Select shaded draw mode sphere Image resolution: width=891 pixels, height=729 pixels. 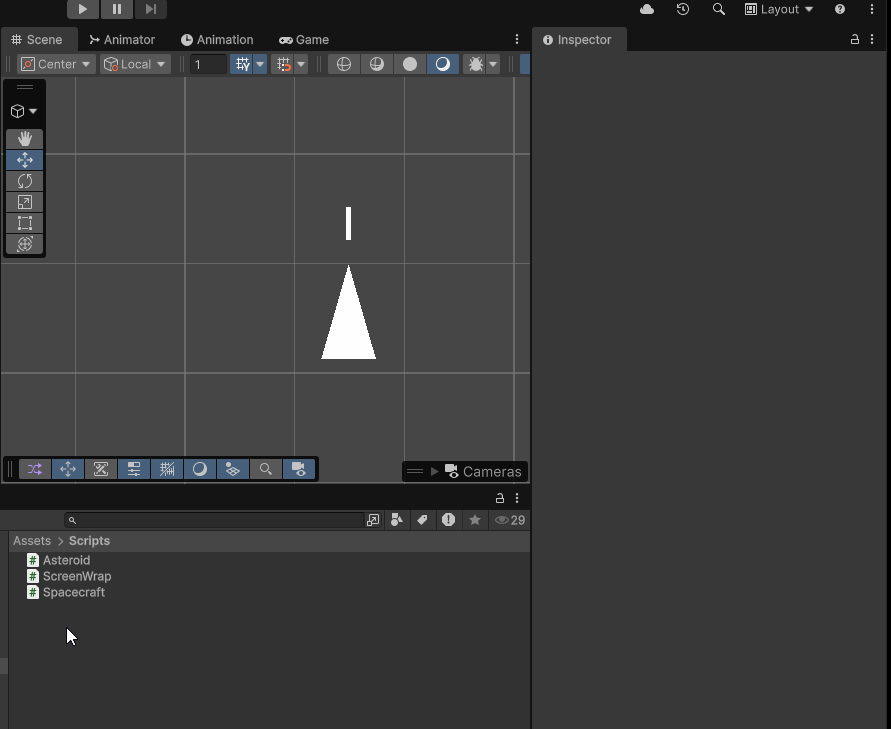pyautogui.click(x=443, y=64)
